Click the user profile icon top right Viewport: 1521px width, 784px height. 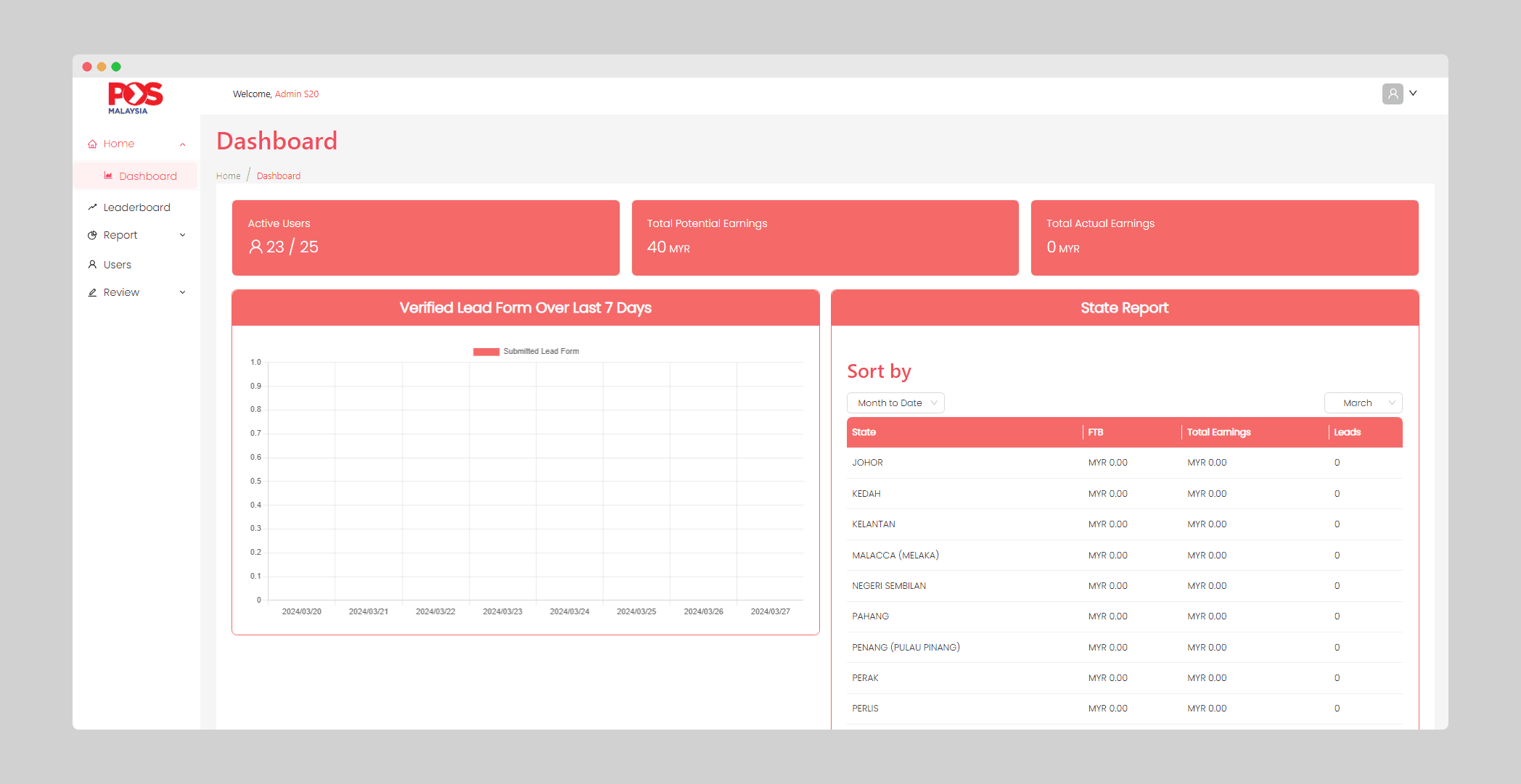1392,94
